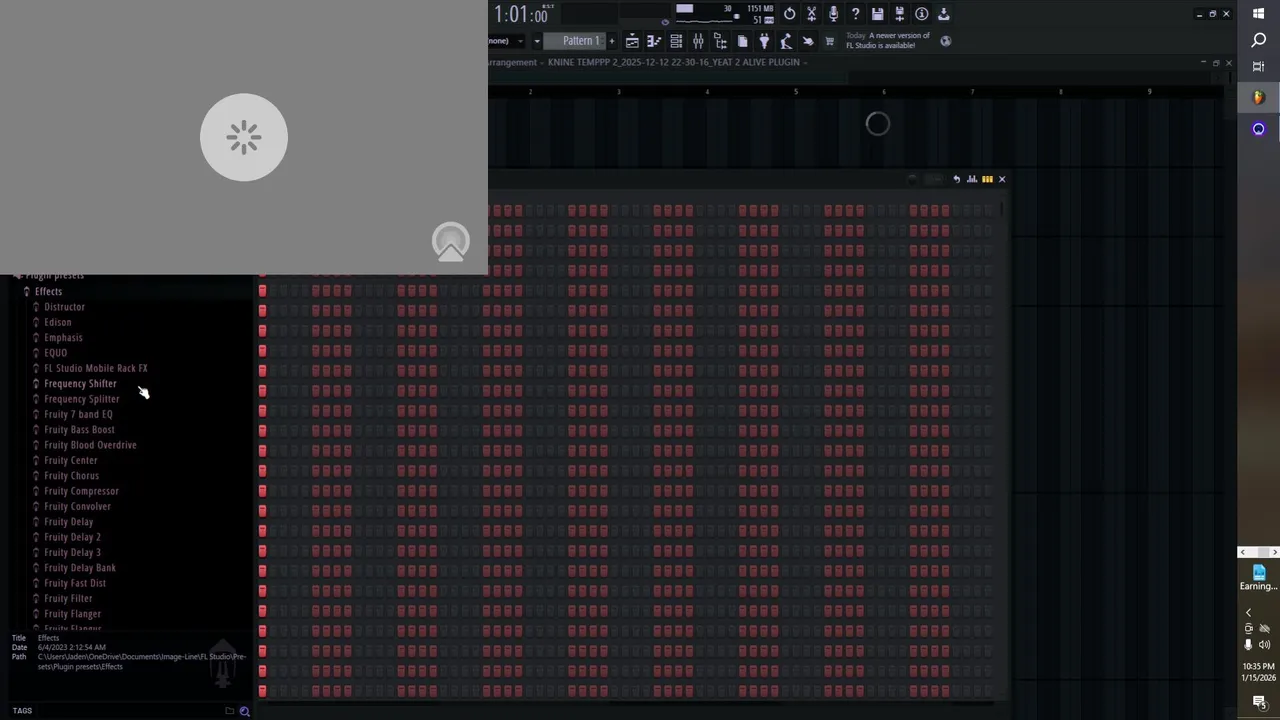Viewport: 1280px width, 720px height.
Task: Click the CPU memory monitor panel
Action: coord(723,13)
